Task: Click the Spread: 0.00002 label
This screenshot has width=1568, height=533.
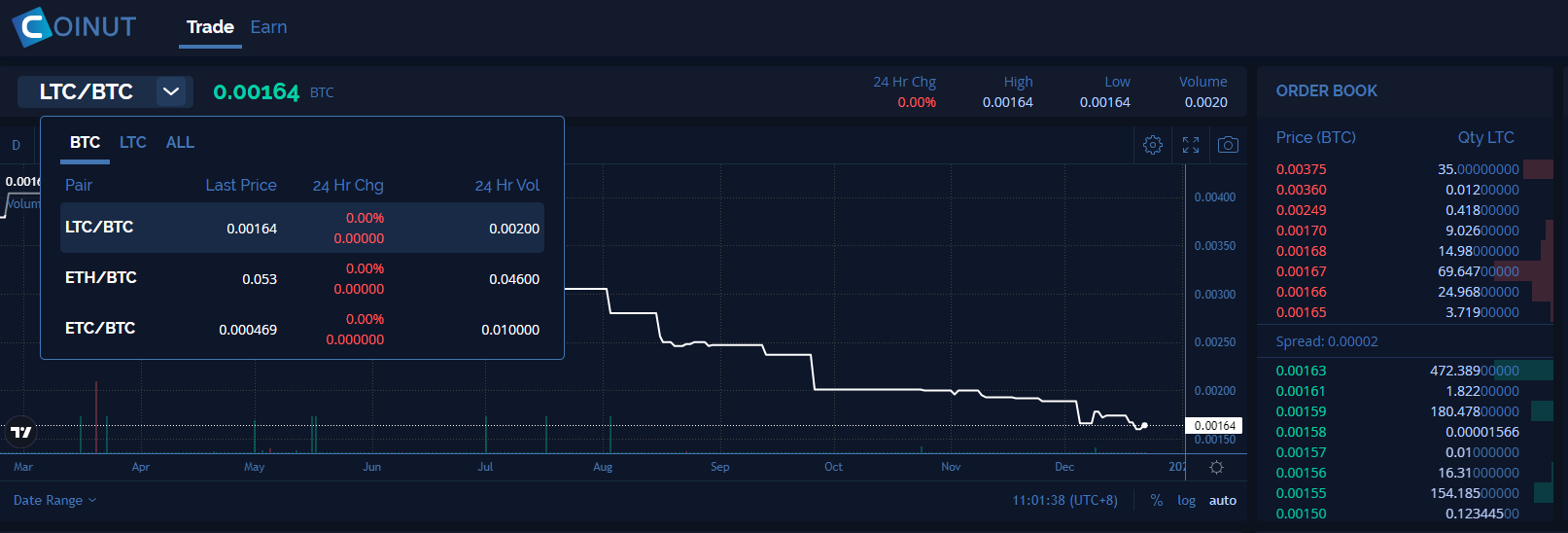Action: (1327, 341)
